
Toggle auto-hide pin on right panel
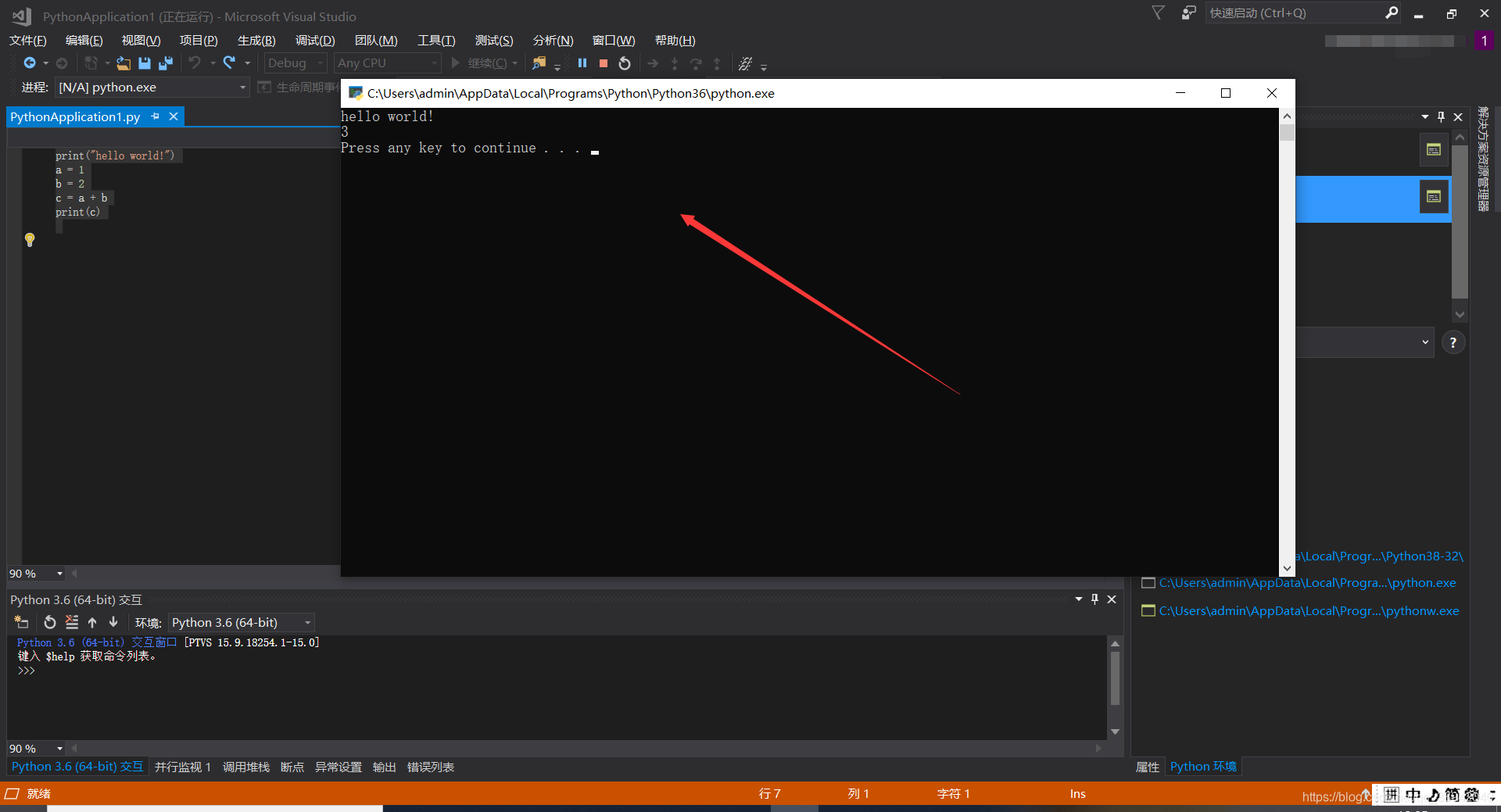pos(1441,116)
